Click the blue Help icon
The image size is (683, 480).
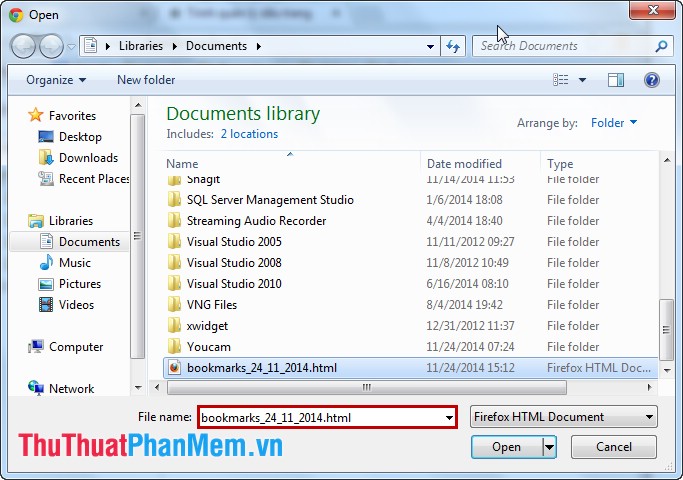click(x=652, y=80)
